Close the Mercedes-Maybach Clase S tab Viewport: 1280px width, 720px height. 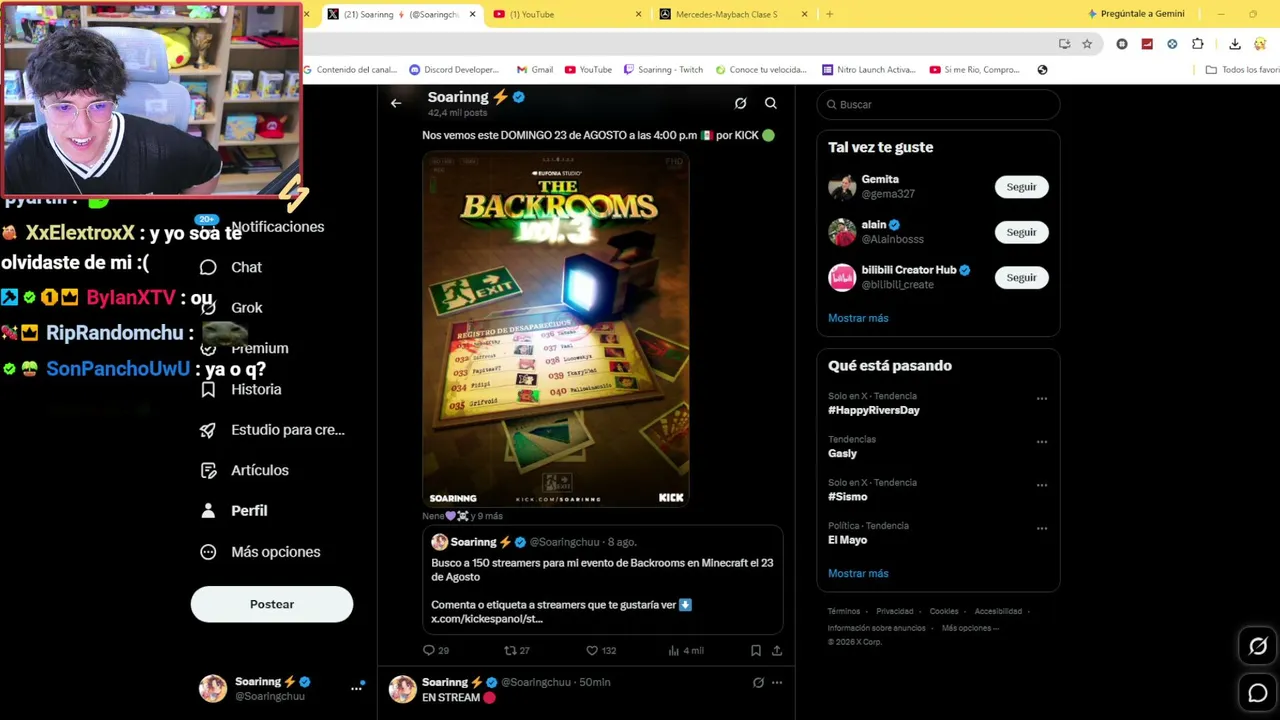[x=804, y=14]
